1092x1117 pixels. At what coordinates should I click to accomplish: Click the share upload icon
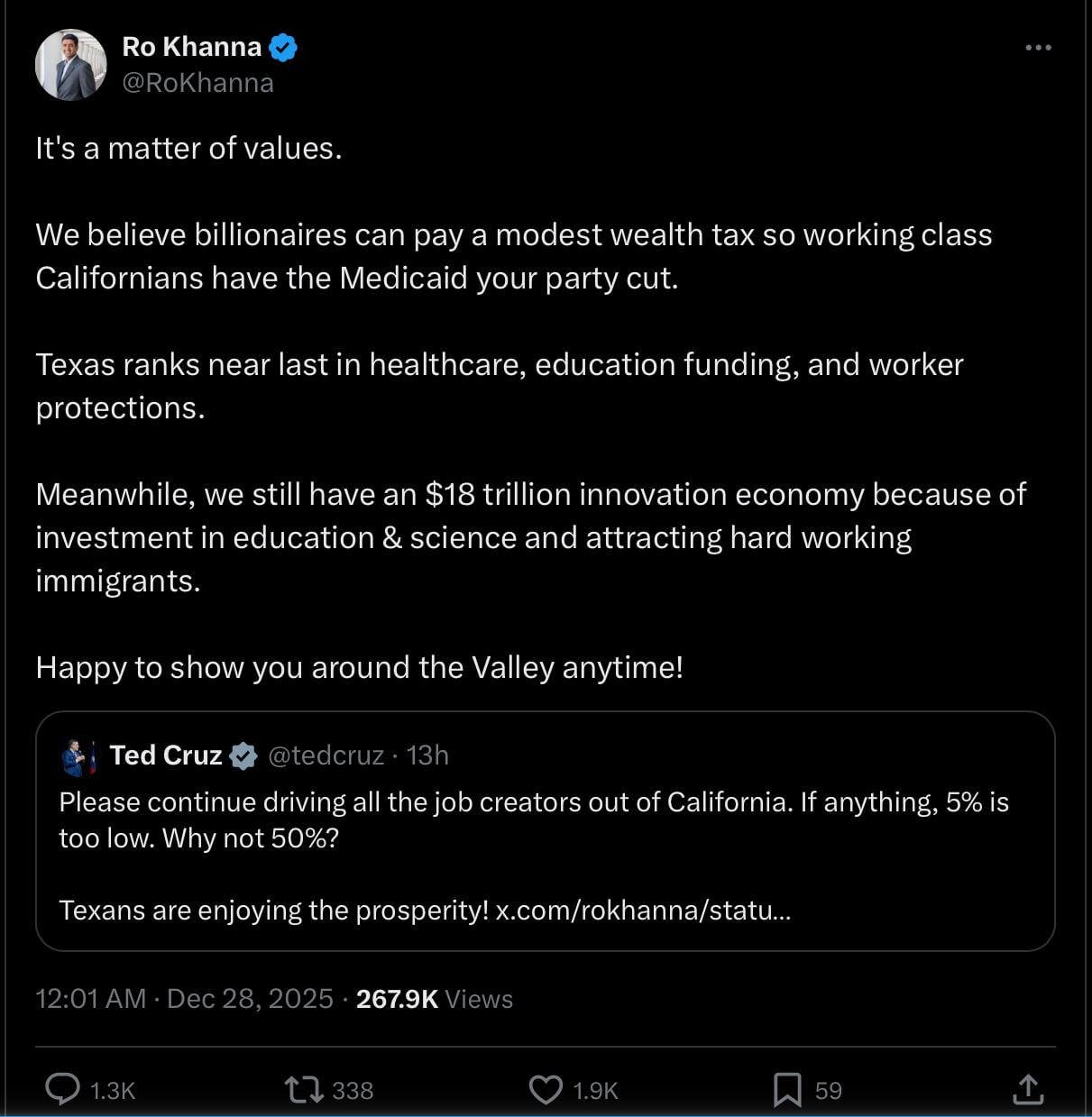click(1028, 1089)
